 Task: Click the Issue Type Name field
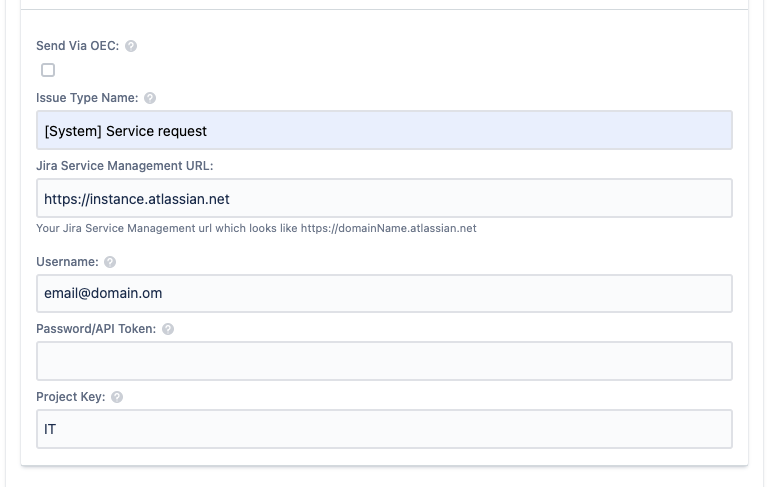(384, 130)
